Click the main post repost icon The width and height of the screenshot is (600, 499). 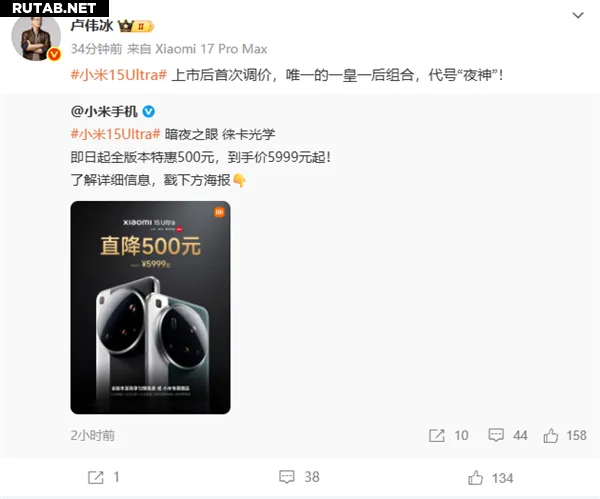click(96, 477)
